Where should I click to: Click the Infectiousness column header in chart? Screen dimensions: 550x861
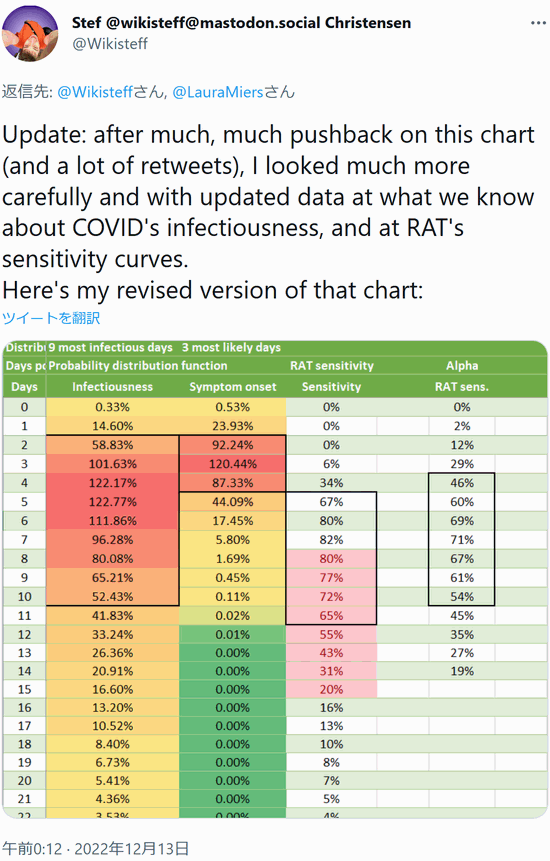coord(113,387)
